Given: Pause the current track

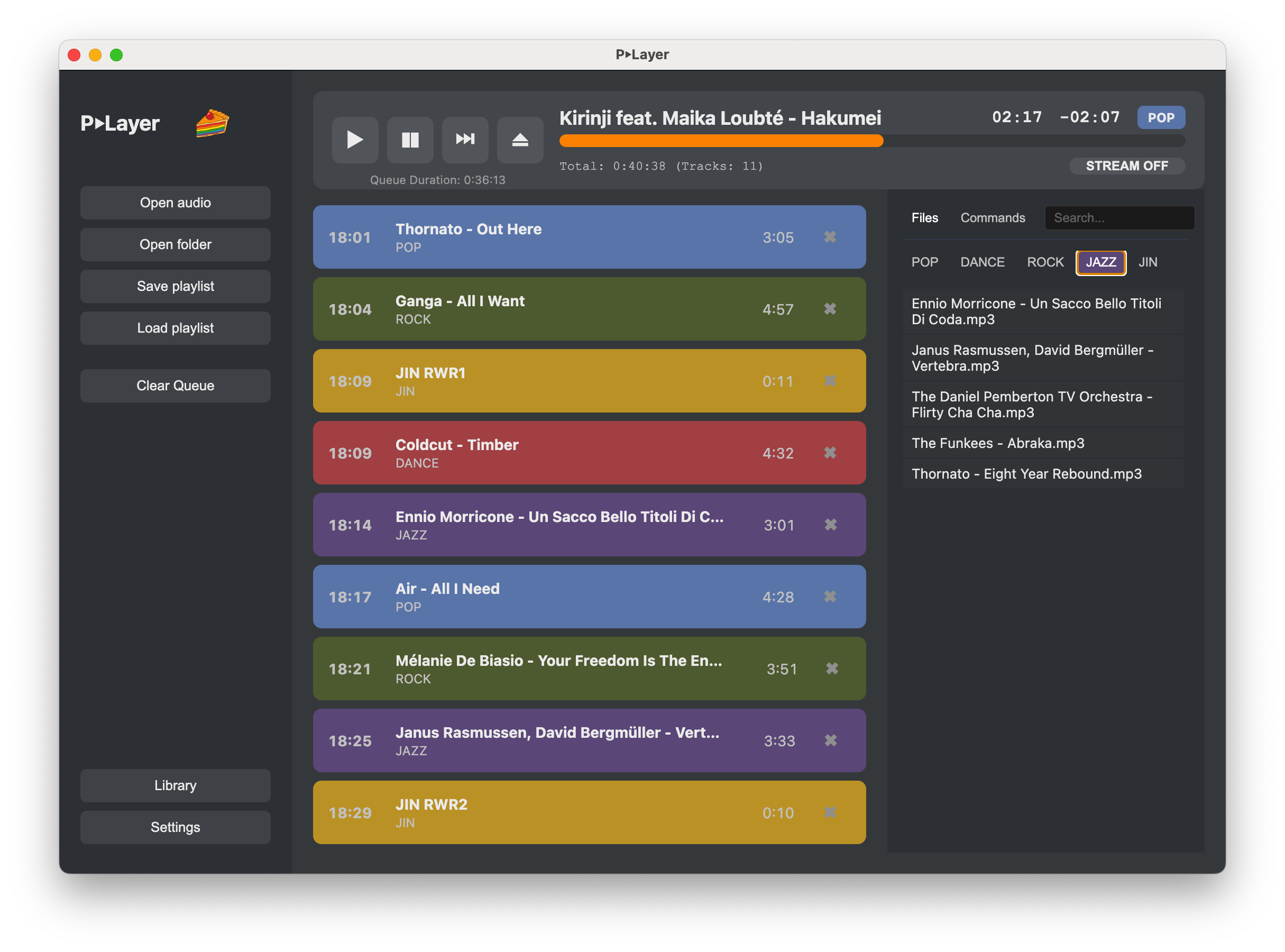Looking at the screenshot, I should click(x=410, y=140).
